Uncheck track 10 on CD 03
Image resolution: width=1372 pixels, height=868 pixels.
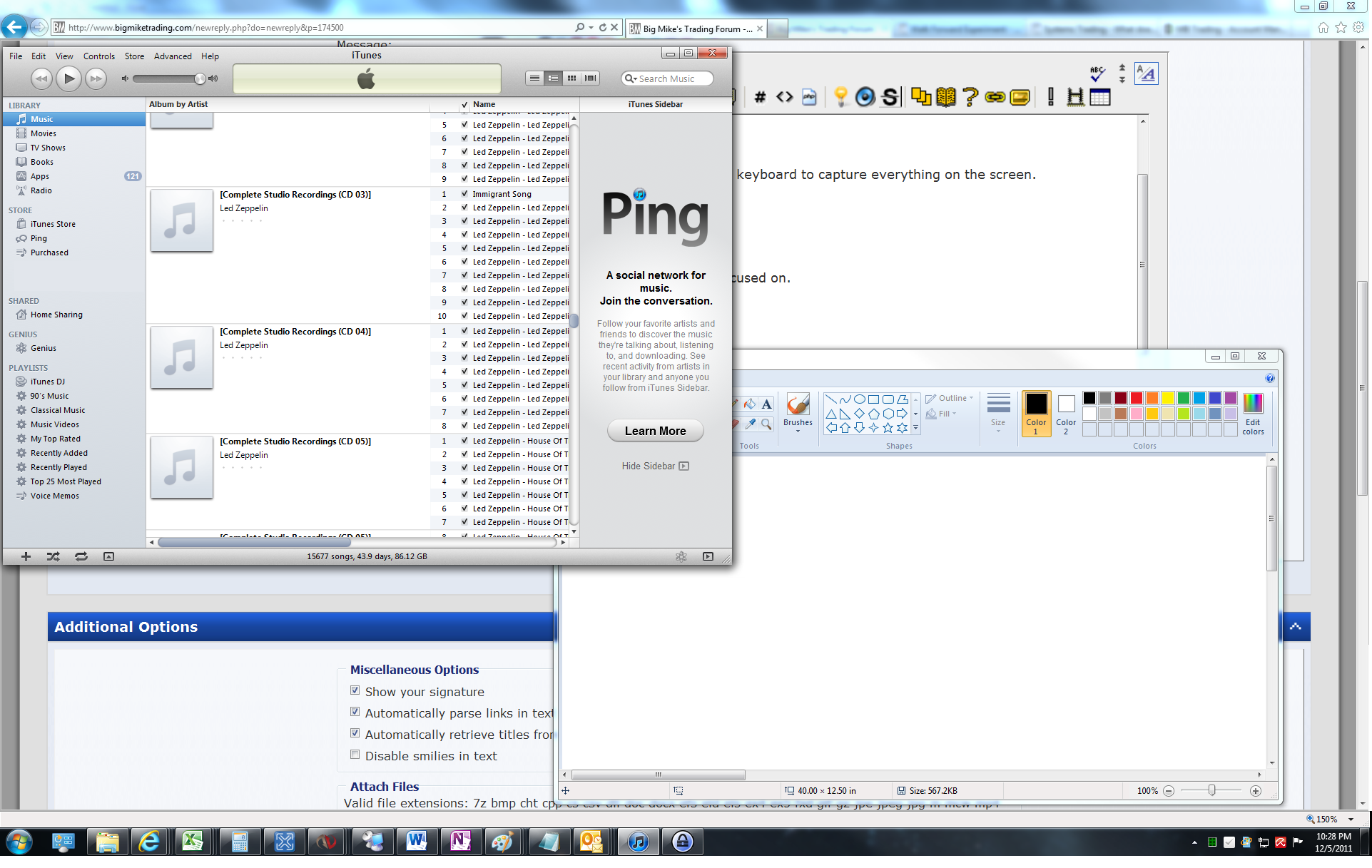[x=464, y=316]
